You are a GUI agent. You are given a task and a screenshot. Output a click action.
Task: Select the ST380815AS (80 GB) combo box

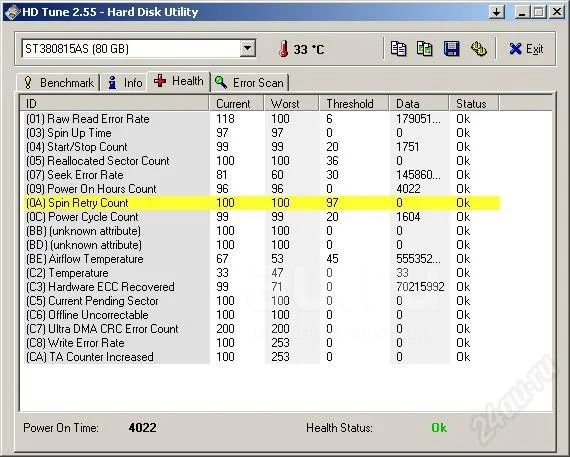(139, 49)
